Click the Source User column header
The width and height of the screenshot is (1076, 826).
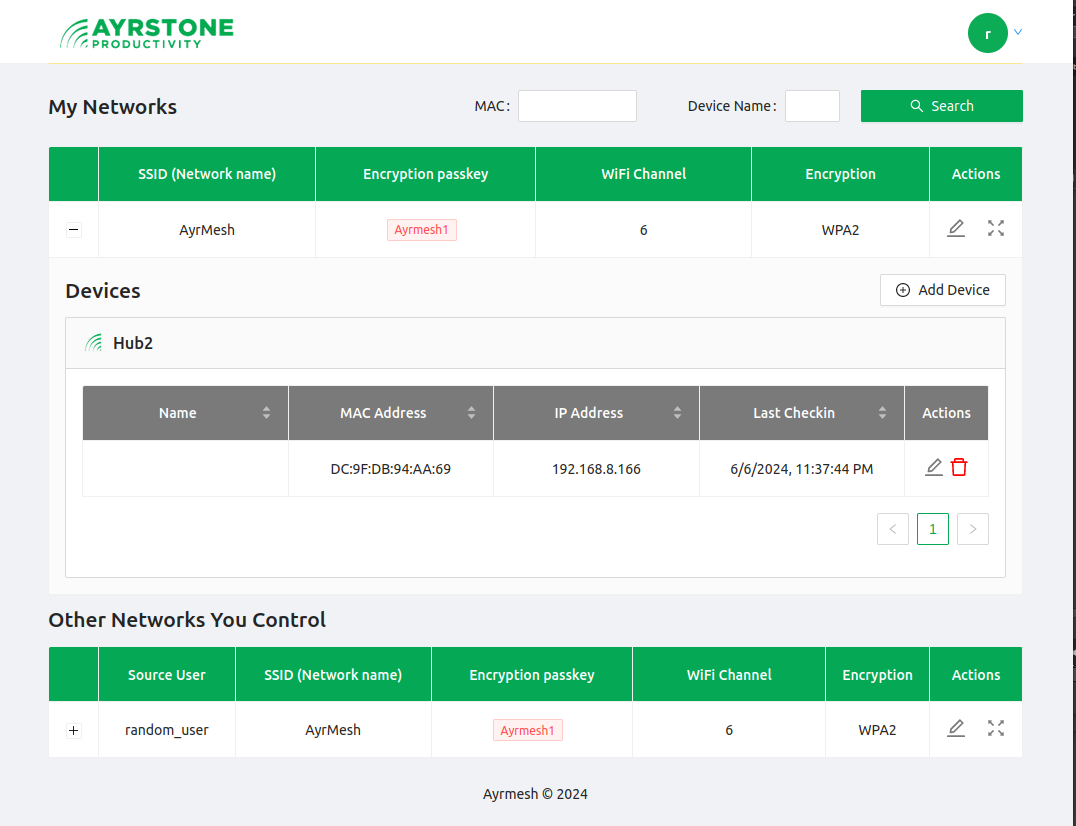coord(167,674)
